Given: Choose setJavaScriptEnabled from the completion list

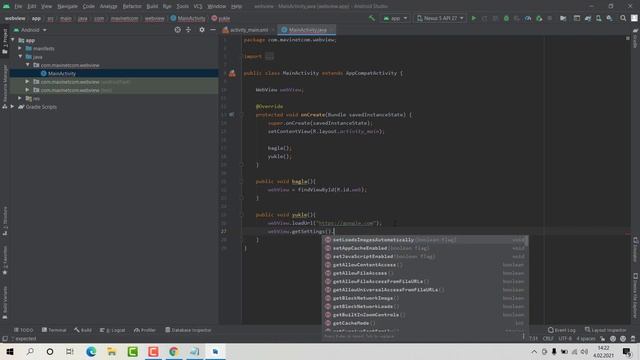Looking at the screenshot, I should click(x=425, y=256).
